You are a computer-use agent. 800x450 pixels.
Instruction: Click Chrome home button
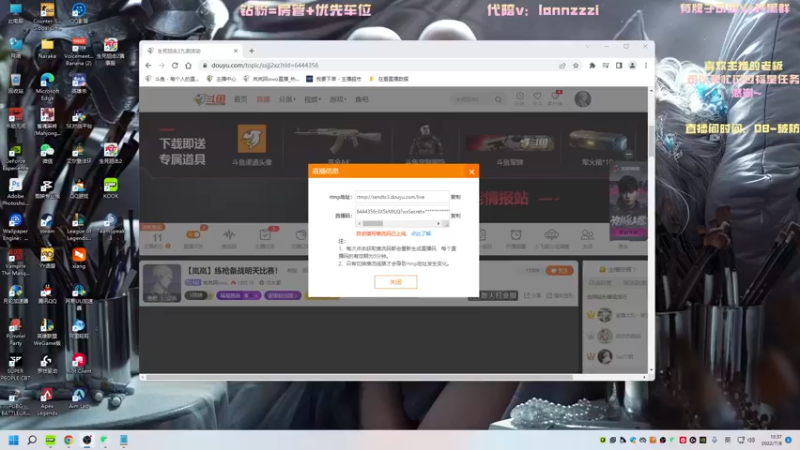coord(188,65)
